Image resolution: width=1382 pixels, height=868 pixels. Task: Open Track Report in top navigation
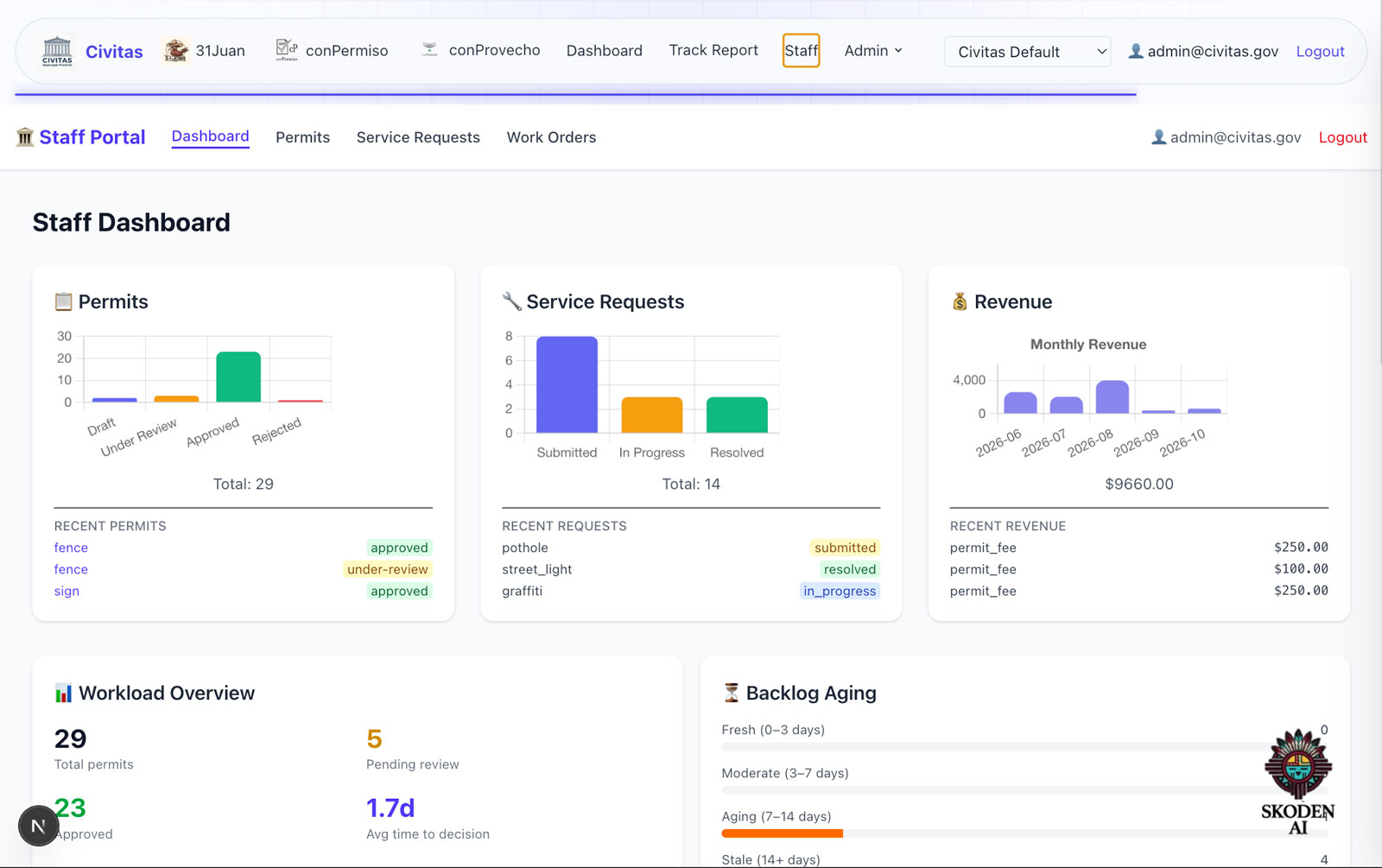[713, 50]
